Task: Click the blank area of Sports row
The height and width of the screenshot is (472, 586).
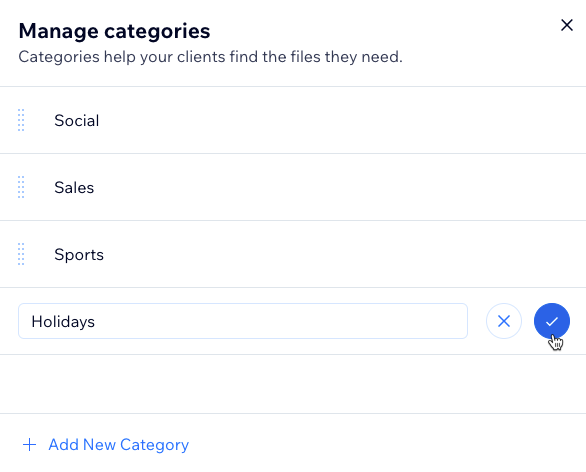Action: (x=336, y=254)
